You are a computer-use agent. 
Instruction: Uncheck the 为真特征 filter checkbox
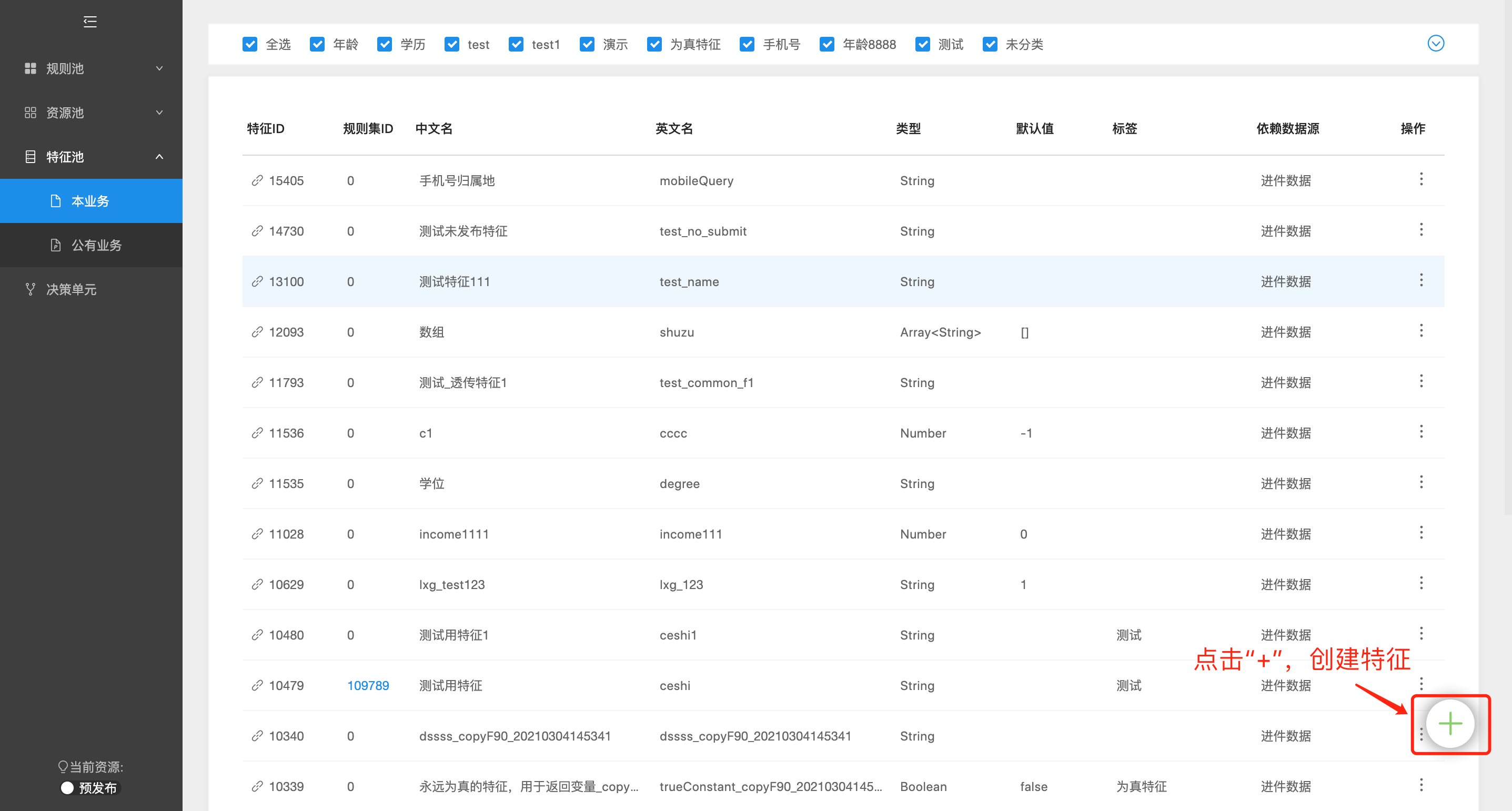click(655, 44)
